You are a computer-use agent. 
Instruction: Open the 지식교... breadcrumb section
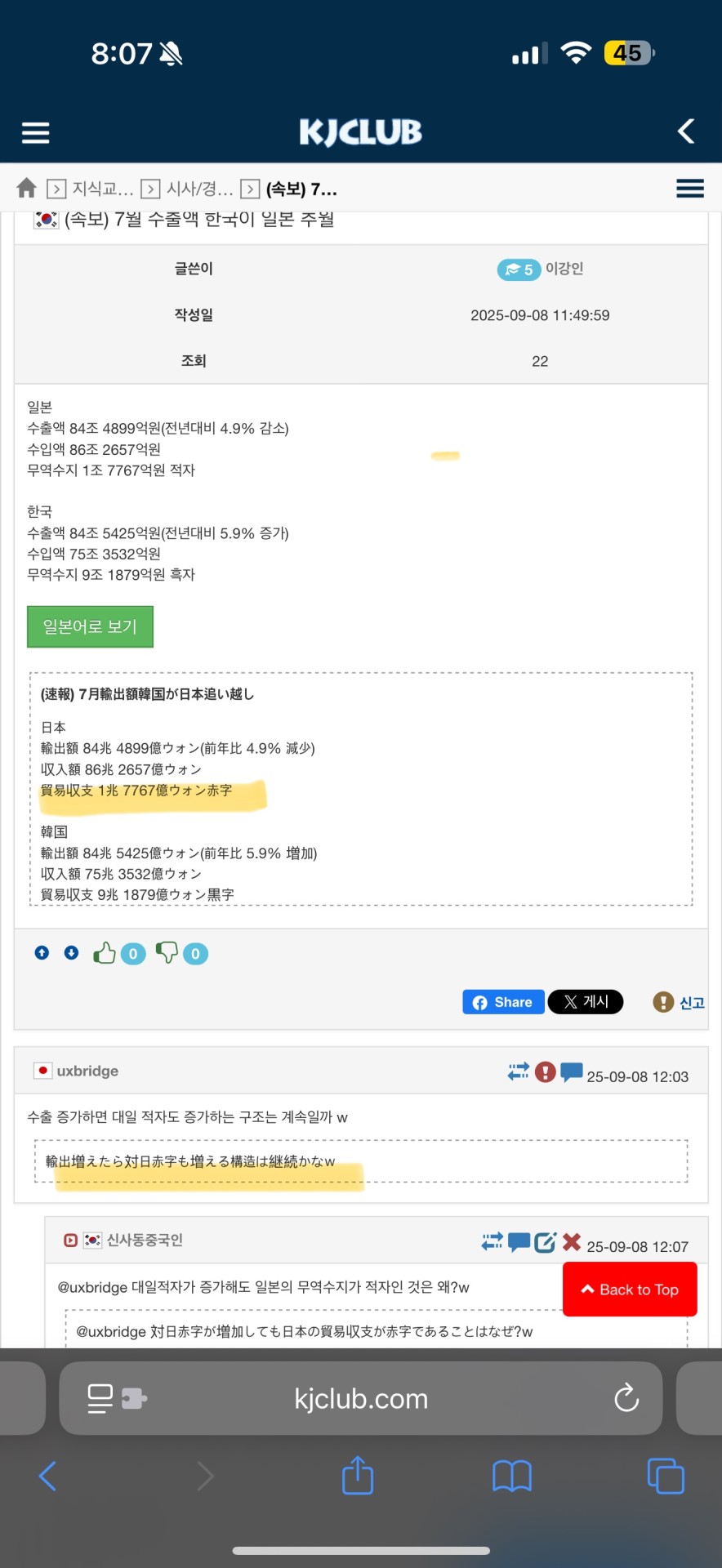pos(102,189)
